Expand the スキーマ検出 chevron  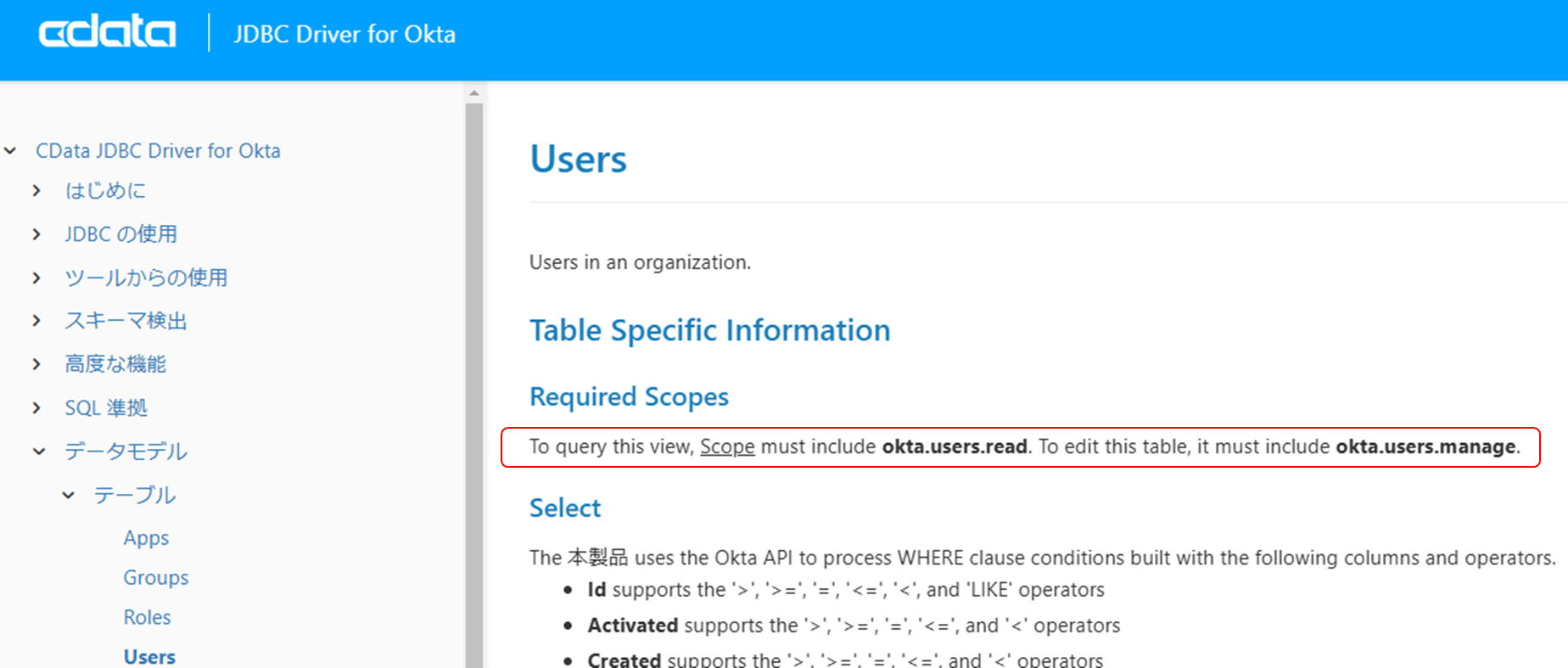tap(36, 321)
